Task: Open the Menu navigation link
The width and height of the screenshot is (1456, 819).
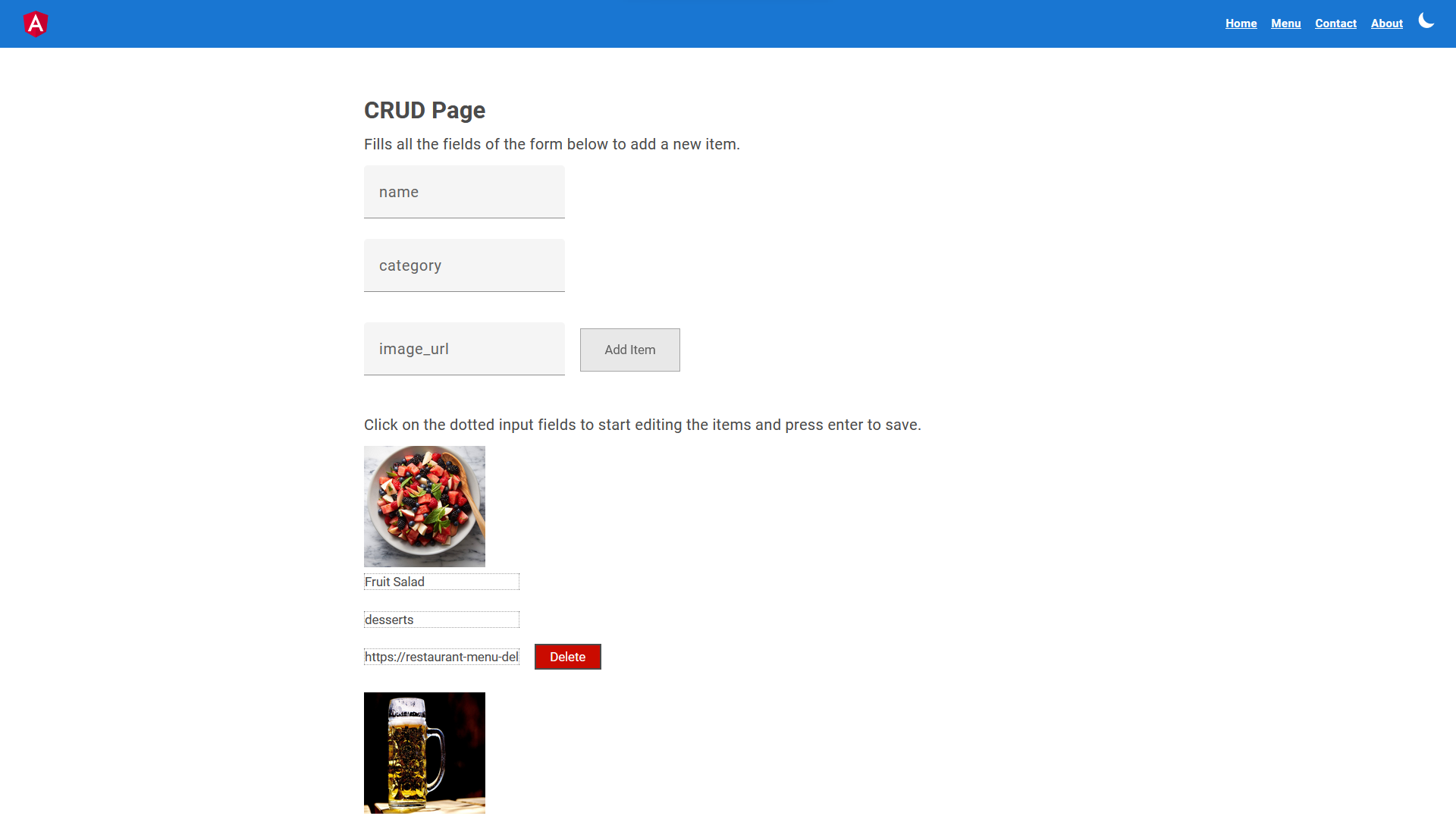Action: pyautogui.click(x=1285, y=24)
